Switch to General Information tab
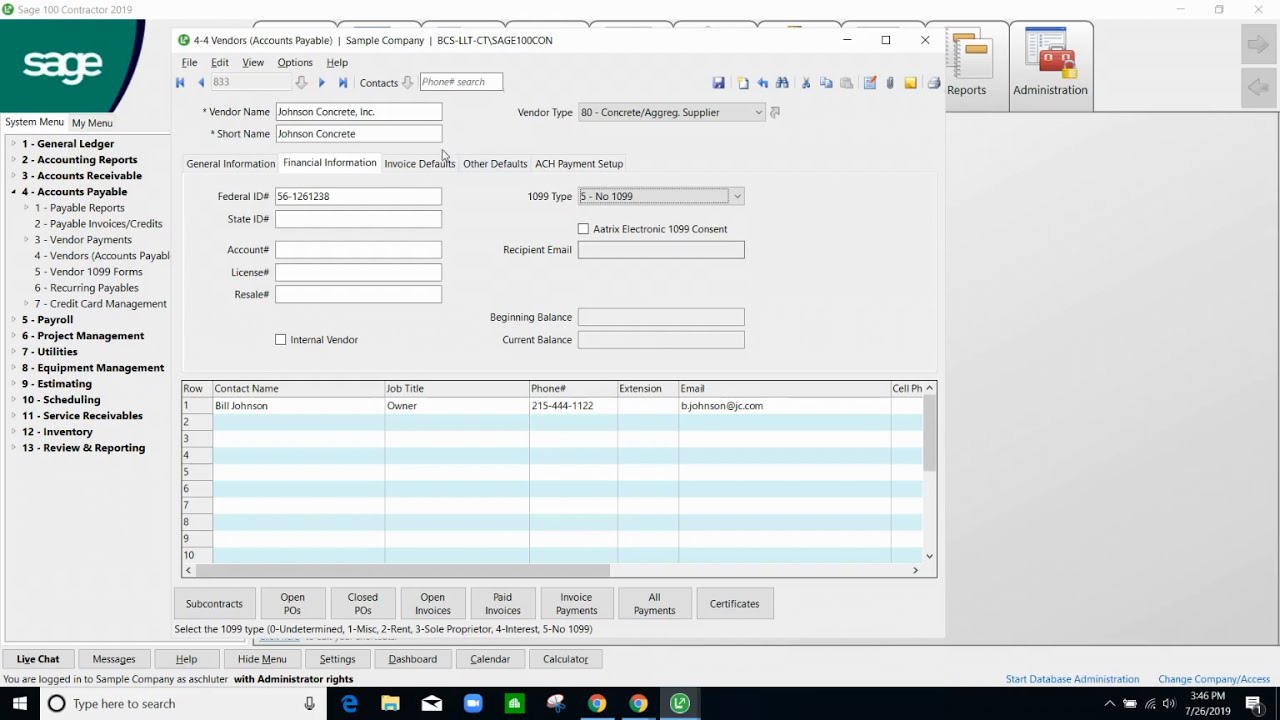The height and width of the screenshot is (720, 1280). pyautogui.click(x=230, y=164)
